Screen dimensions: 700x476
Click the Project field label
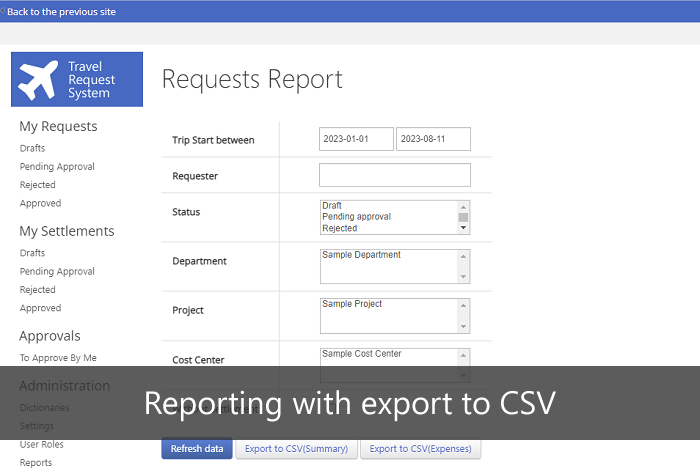188,310
